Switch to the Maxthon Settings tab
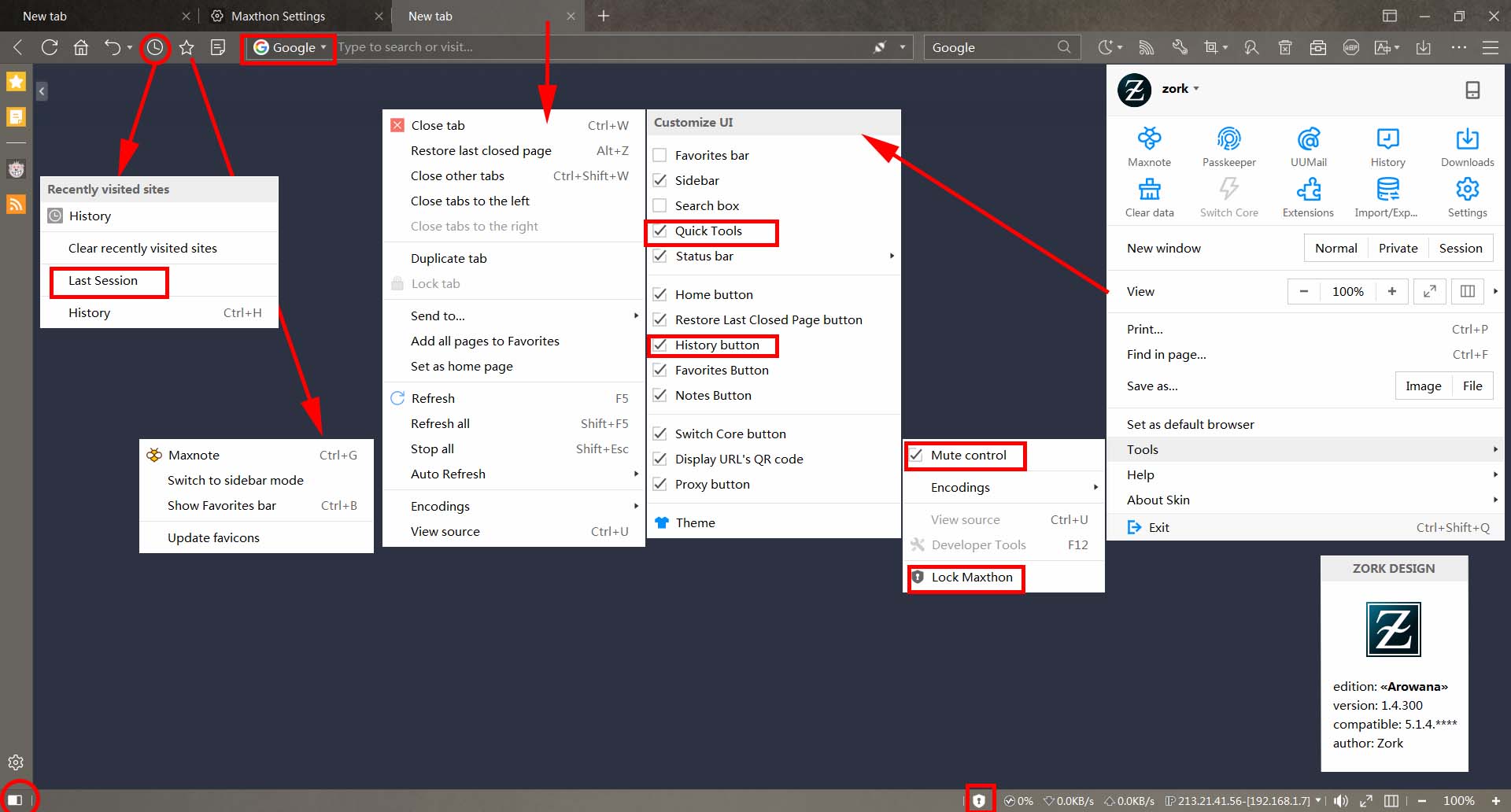 295,16
